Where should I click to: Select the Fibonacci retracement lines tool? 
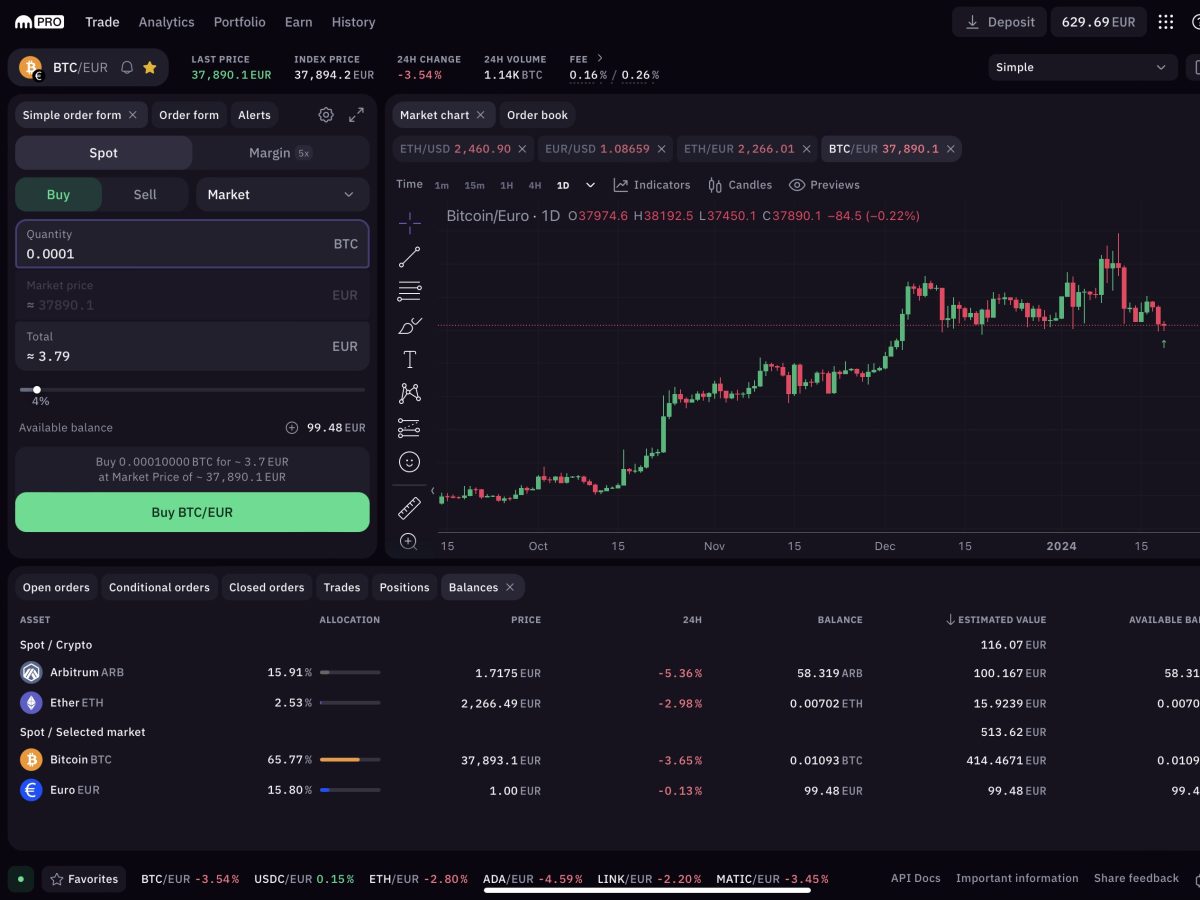409,291
